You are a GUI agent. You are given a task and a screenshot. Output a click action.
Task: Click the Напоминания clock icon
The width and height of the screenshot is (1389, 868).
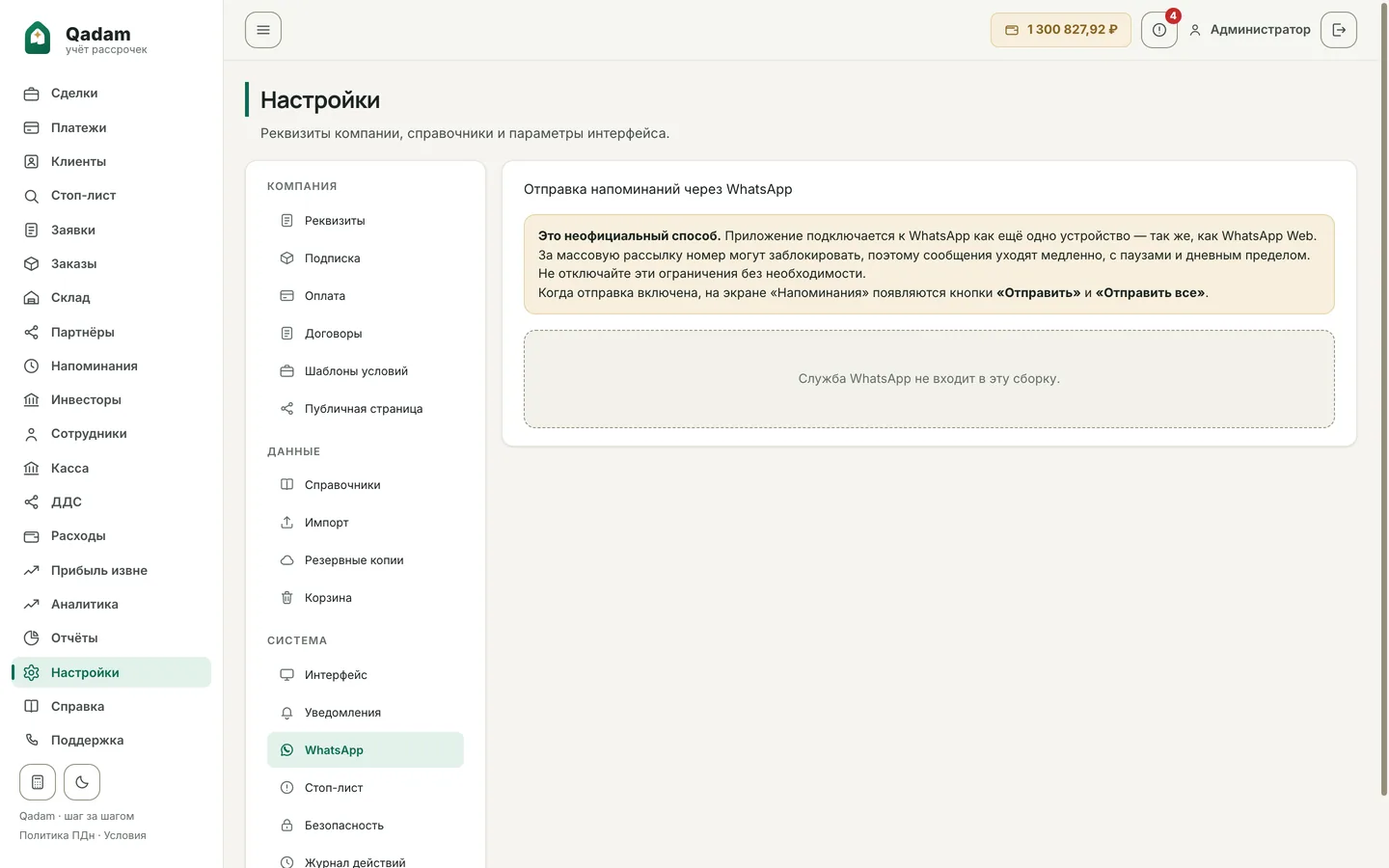pyautogui.click(x=32, y=366)
